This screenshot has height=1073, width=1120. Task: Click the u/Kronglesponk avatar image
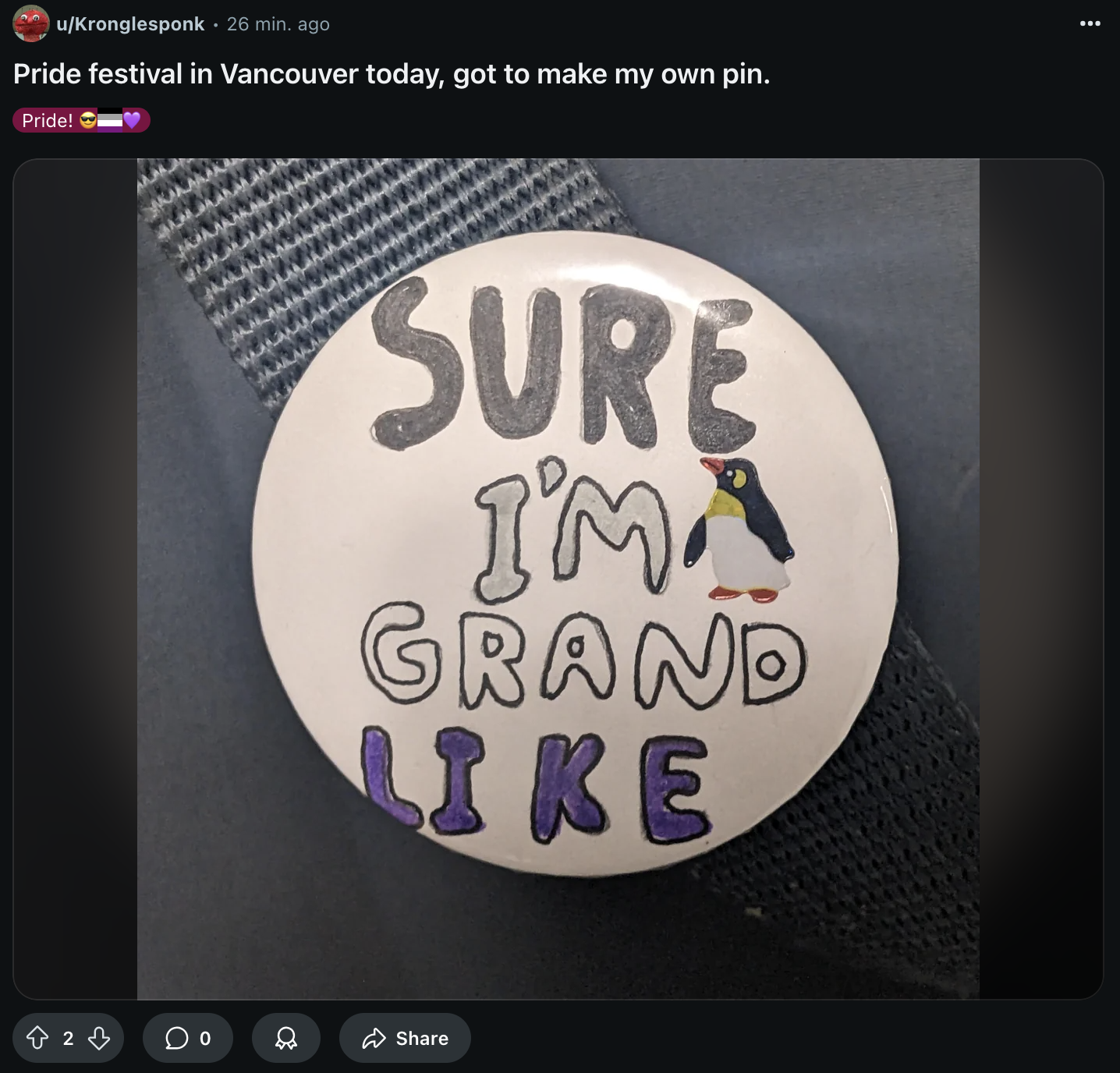pyautogui.click(x=31, y=23)
